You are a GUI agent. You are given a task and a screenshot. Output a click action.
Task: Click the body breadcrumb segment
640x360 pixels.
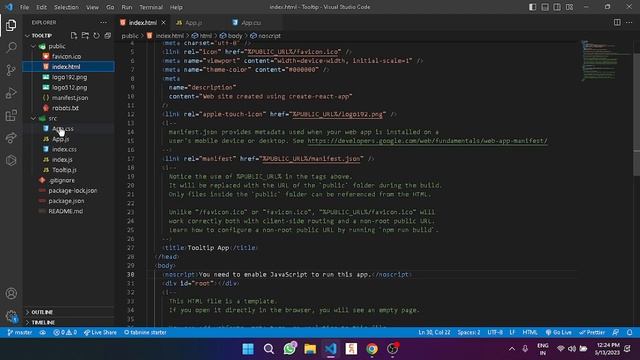[231, 36]
